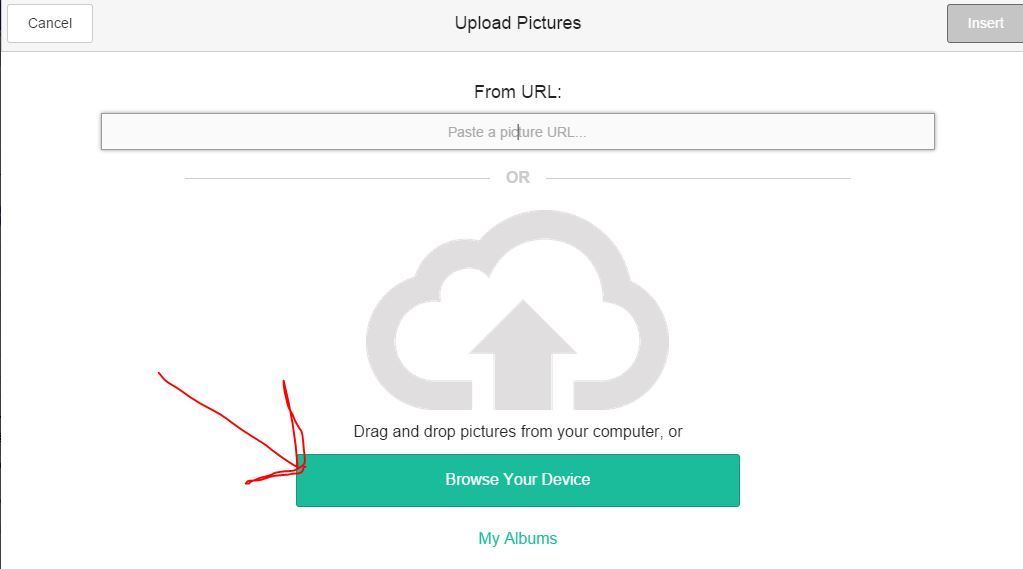Click the text cursor in the URL field
Viewport: 1023px width, 569px height.
click(x=518, y=132)
